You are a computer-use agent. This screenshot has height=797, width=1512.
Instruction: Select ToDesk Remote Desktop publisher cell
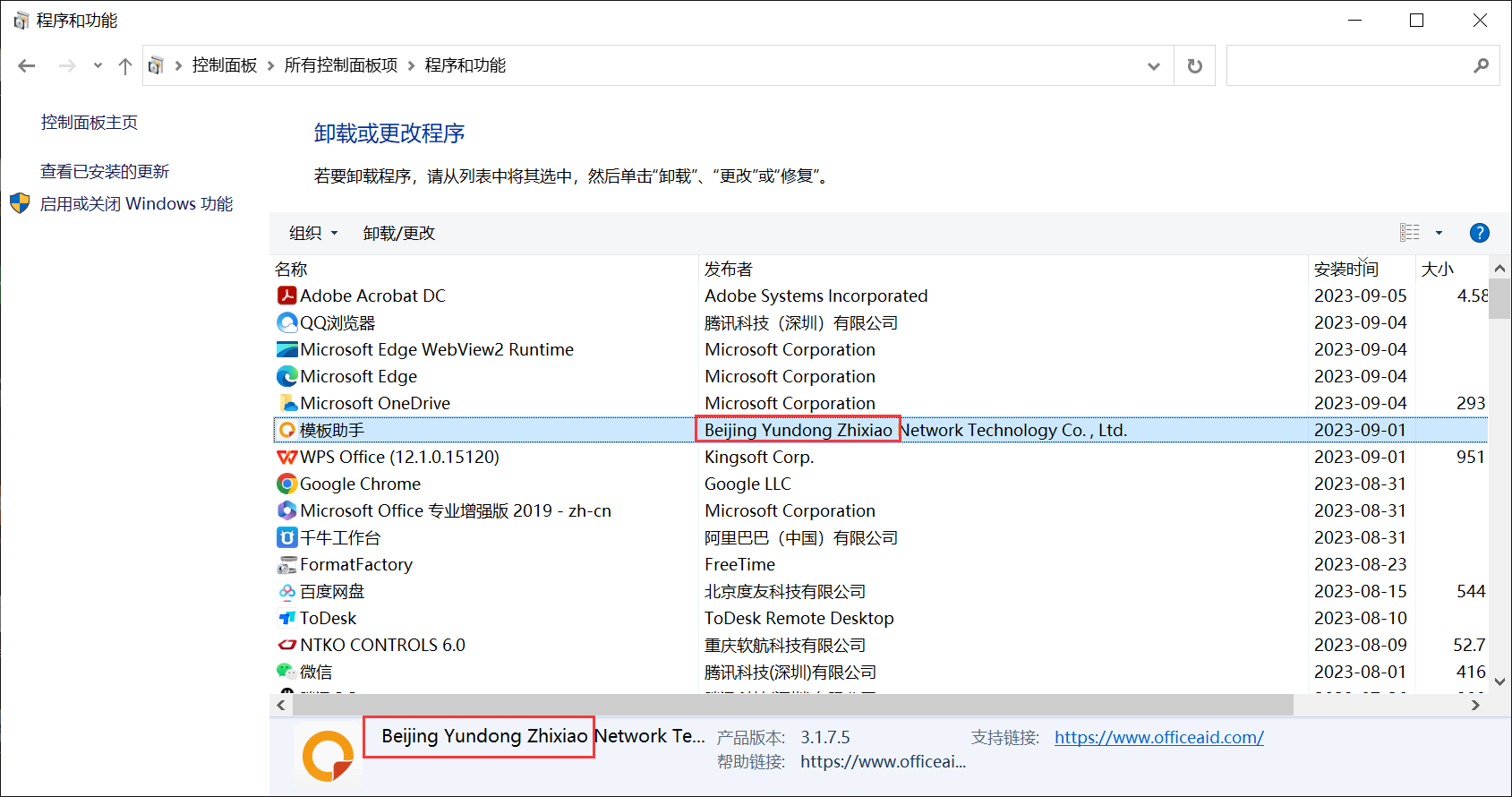click(x=799, y=618)
